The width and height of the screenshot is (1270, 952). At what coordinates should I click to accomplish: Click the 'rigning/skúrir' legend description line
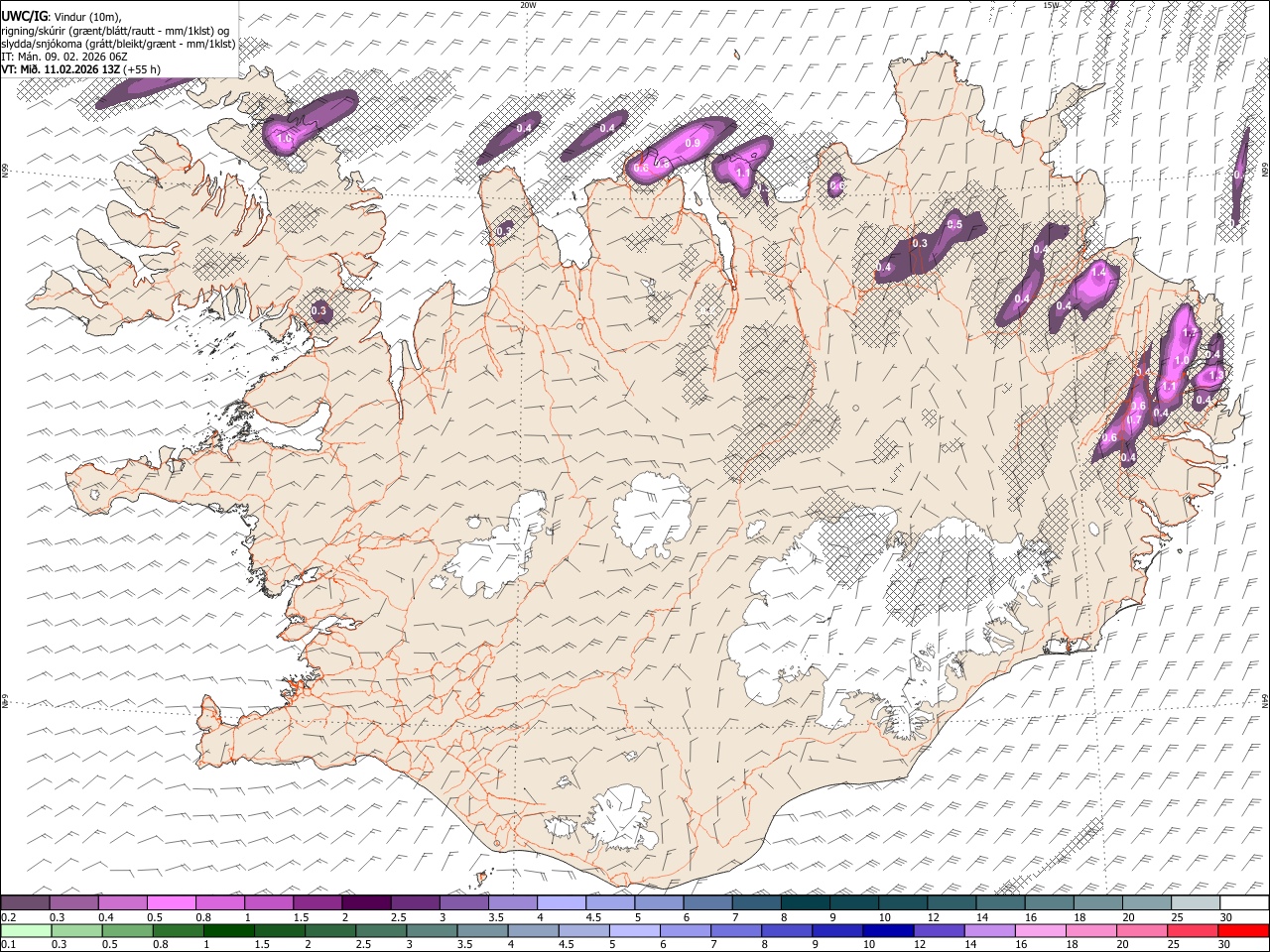pyautogui.click(x=115, y=30)
